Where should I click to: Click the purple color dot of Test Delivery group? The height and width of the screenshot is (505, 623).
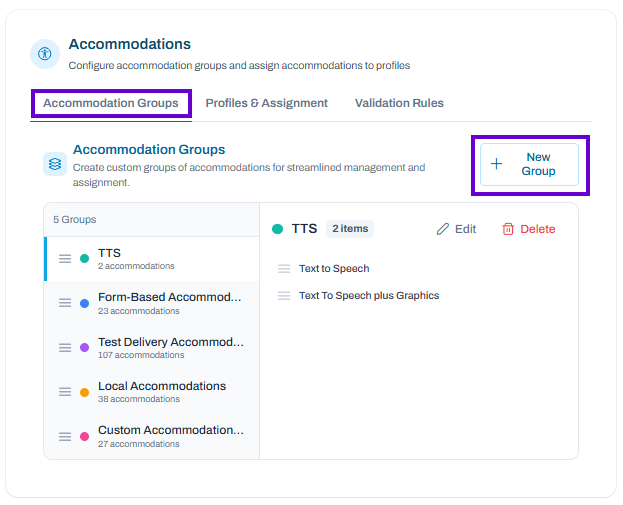[x=85, y=348]
